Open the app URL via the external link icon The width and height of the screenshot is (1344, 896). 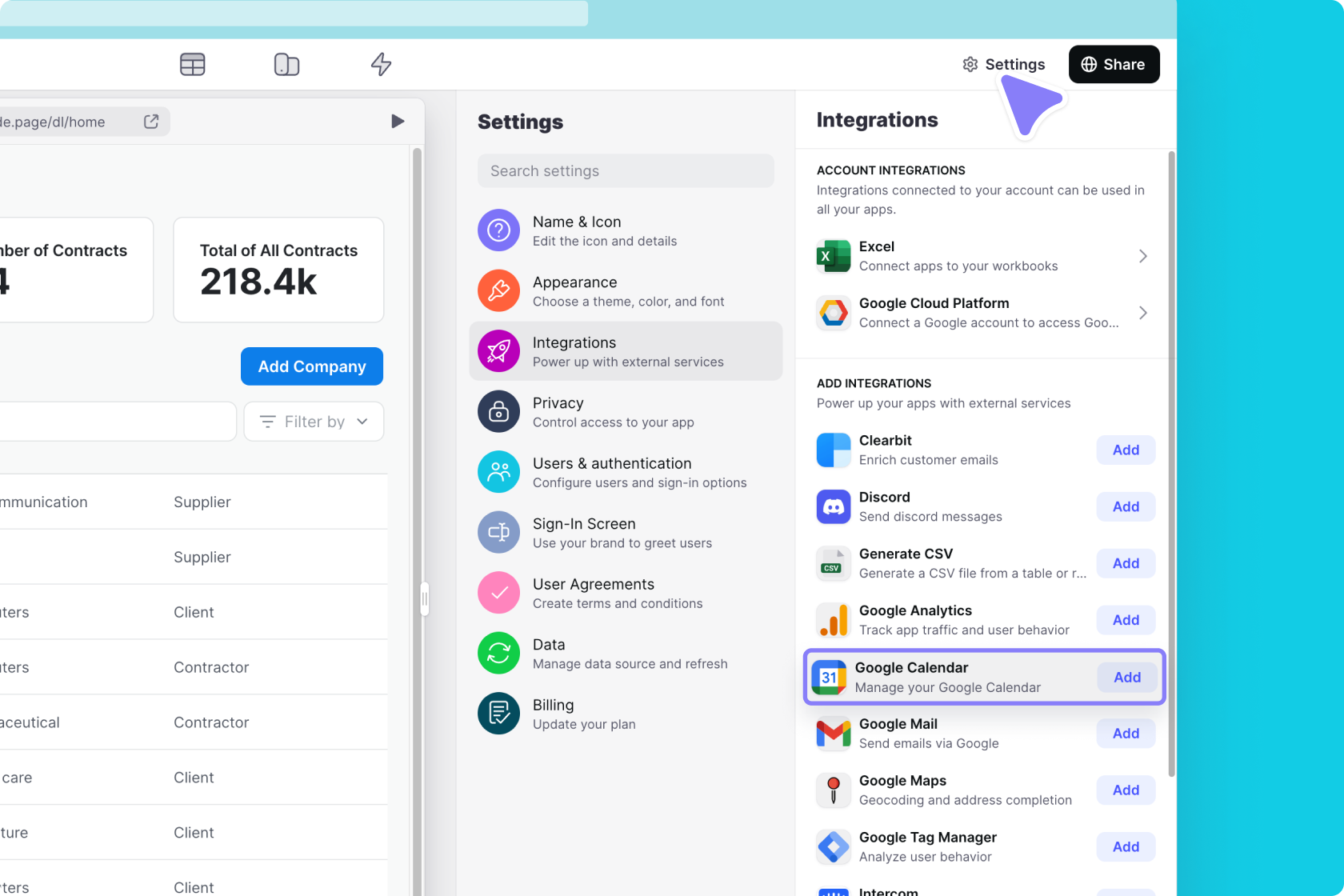[x=150, y=122]
